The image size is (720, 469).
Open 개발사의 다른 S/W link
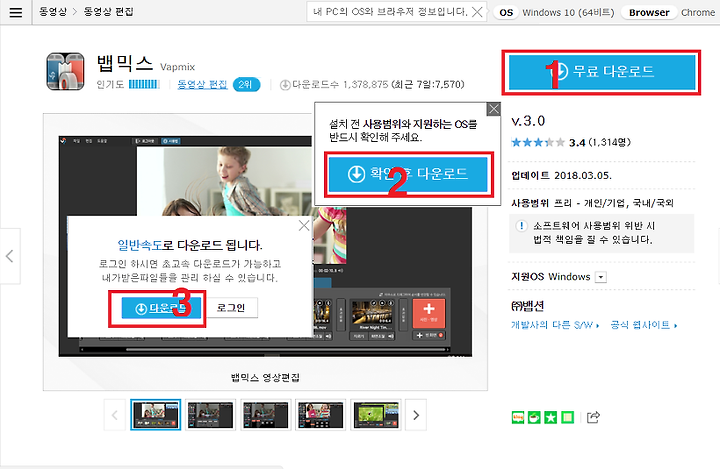555,325
